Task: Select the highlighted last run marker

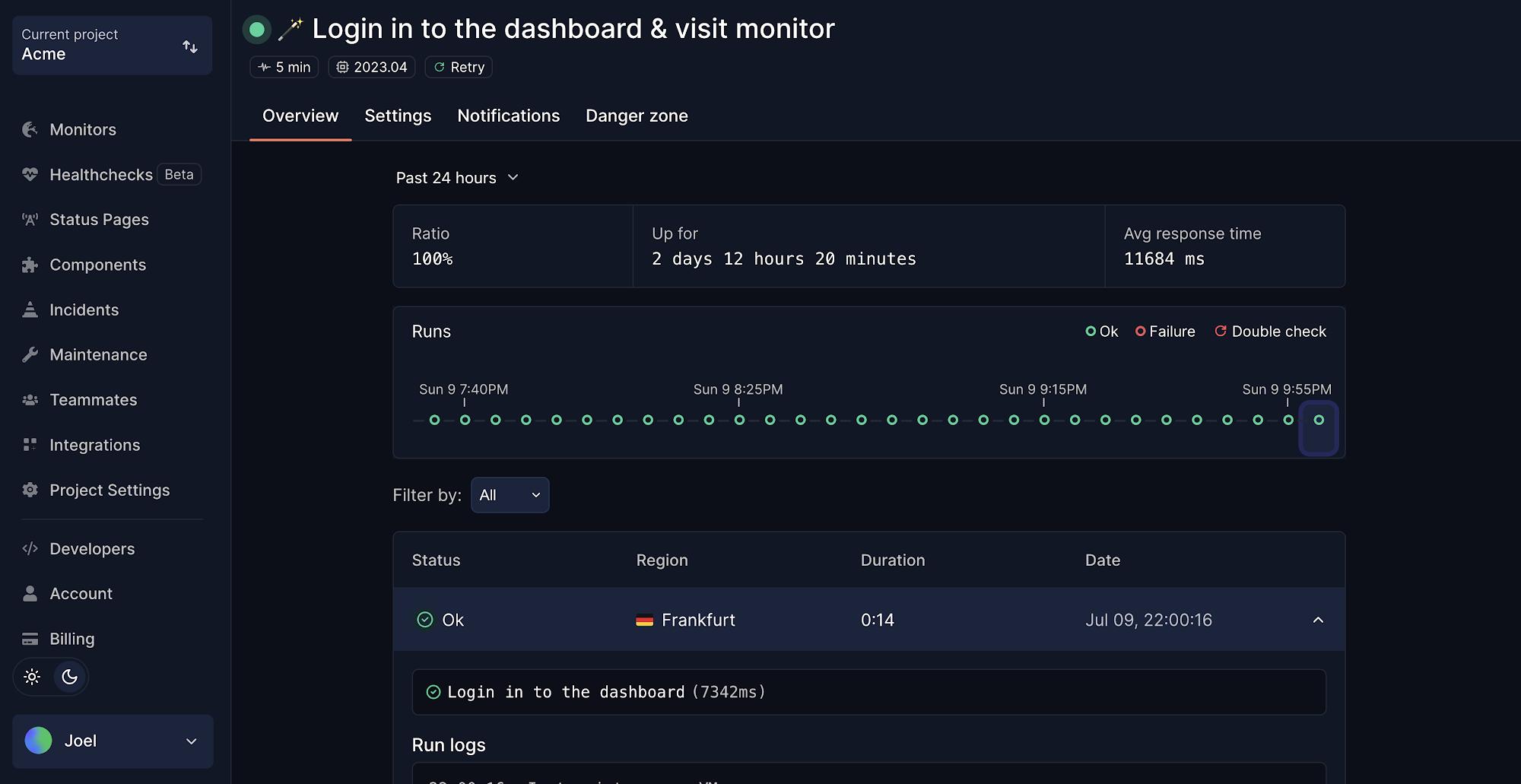Action: (1319, 421)
